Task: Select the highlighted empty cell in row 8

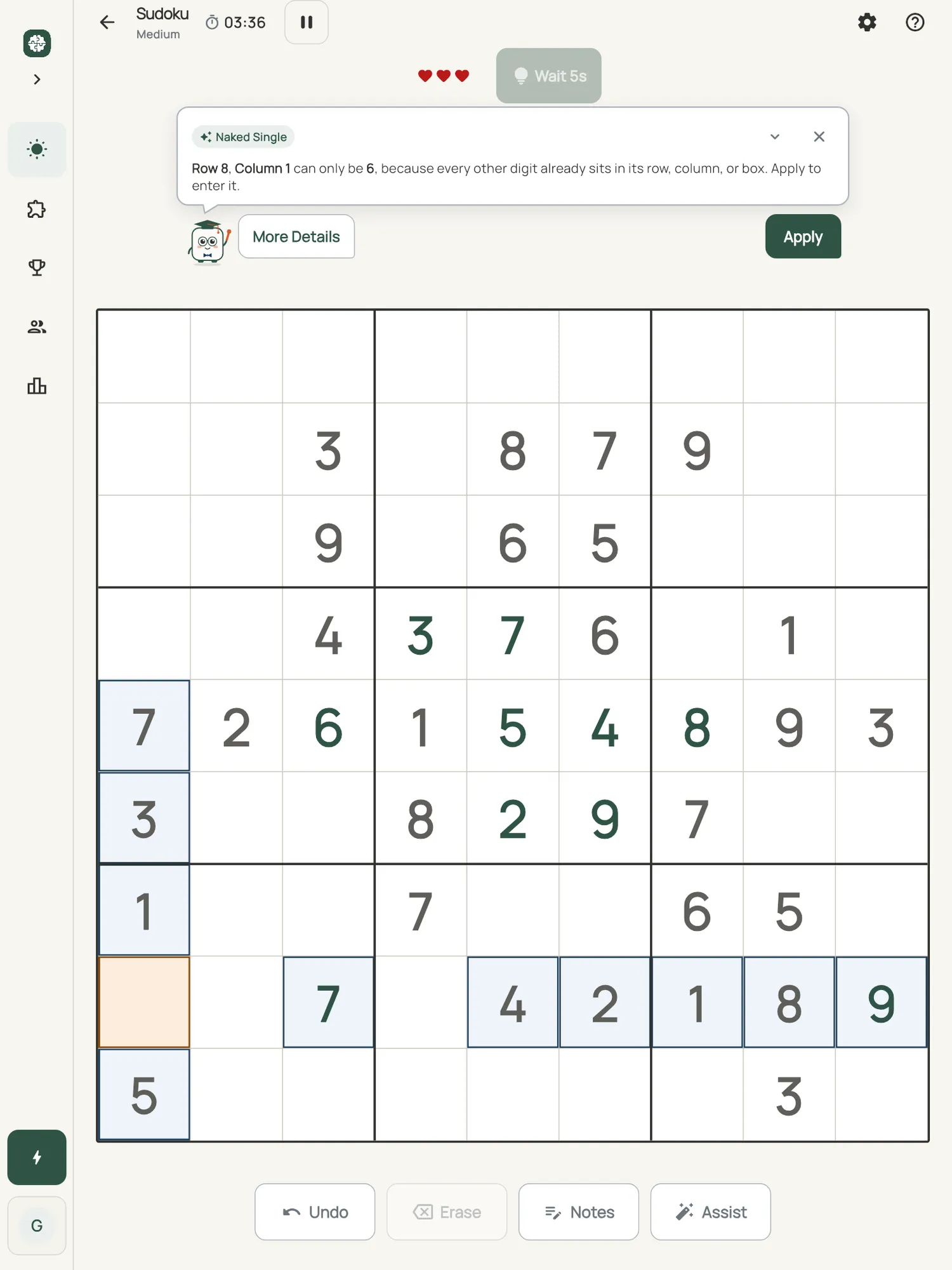Action: [x=144, y=1002]
